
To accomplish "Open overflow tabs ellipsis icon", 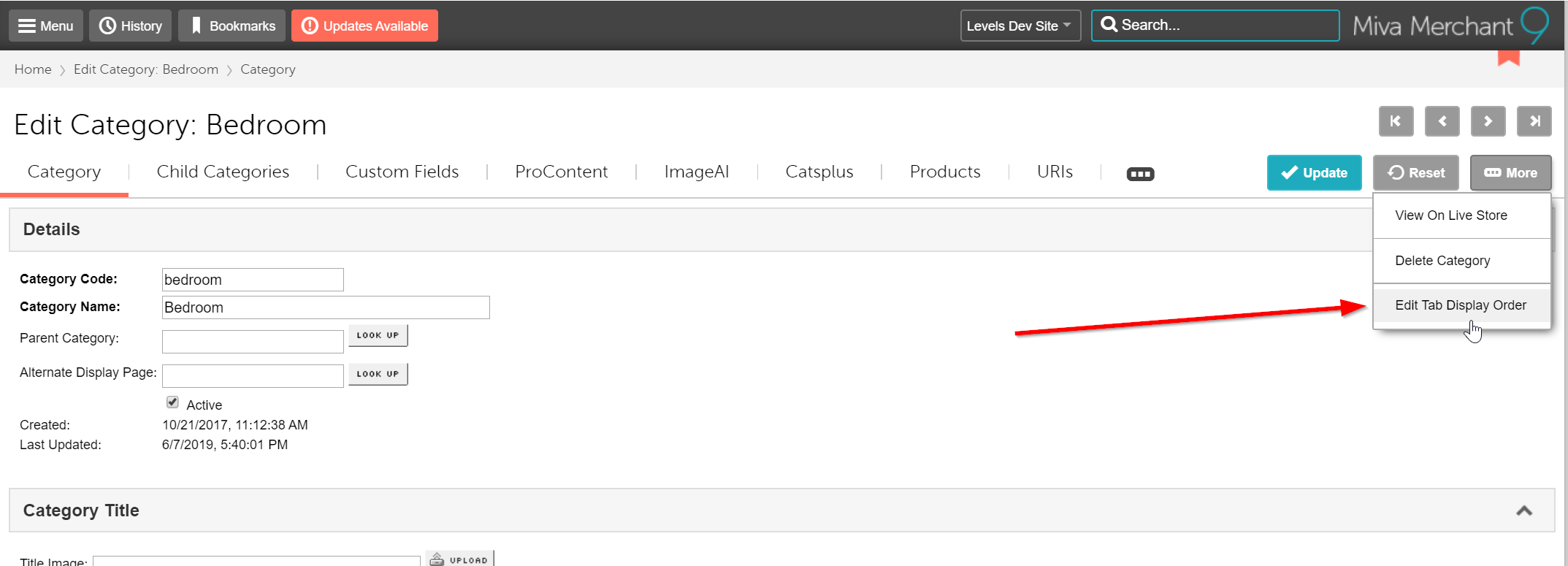I will coord(1140,174).
